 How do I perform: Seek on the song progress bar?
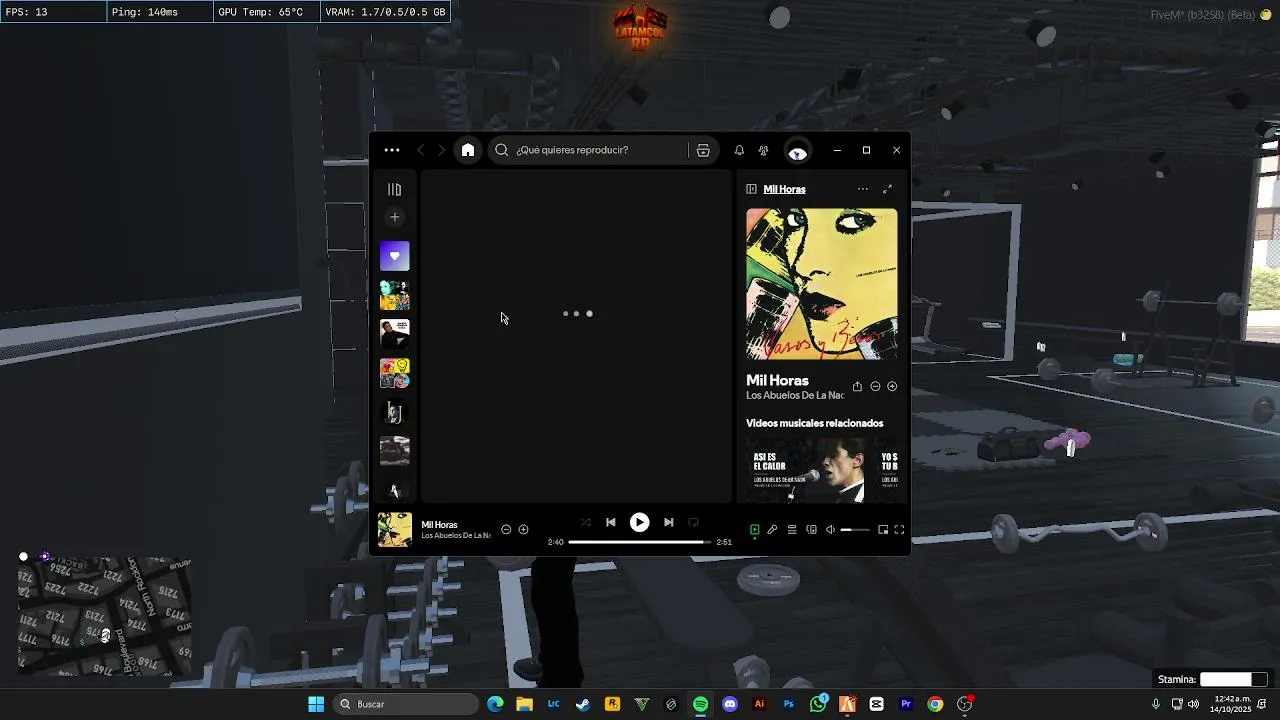[x=640, y=542]
